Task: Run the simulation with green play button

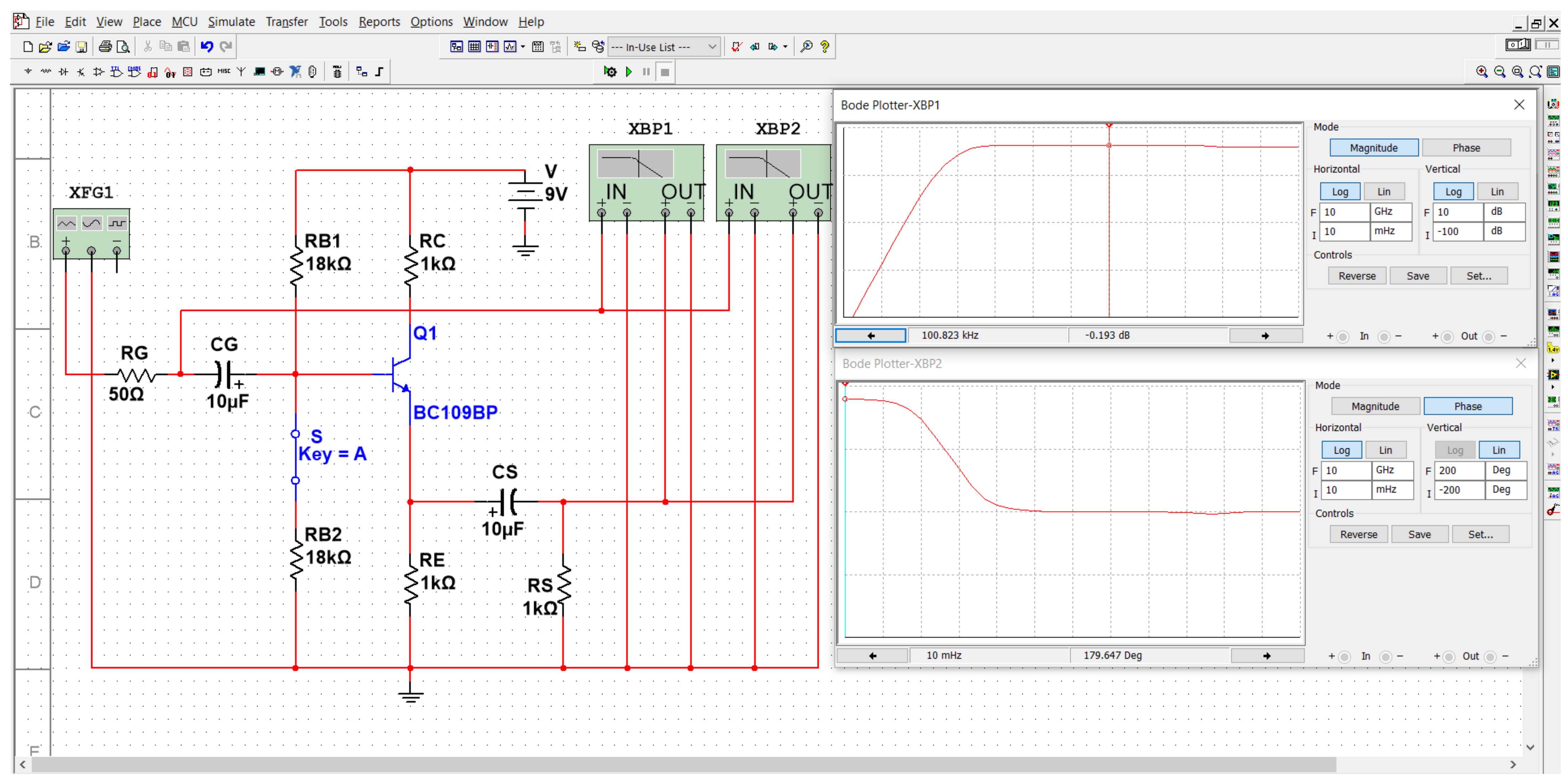Action: 629,72
